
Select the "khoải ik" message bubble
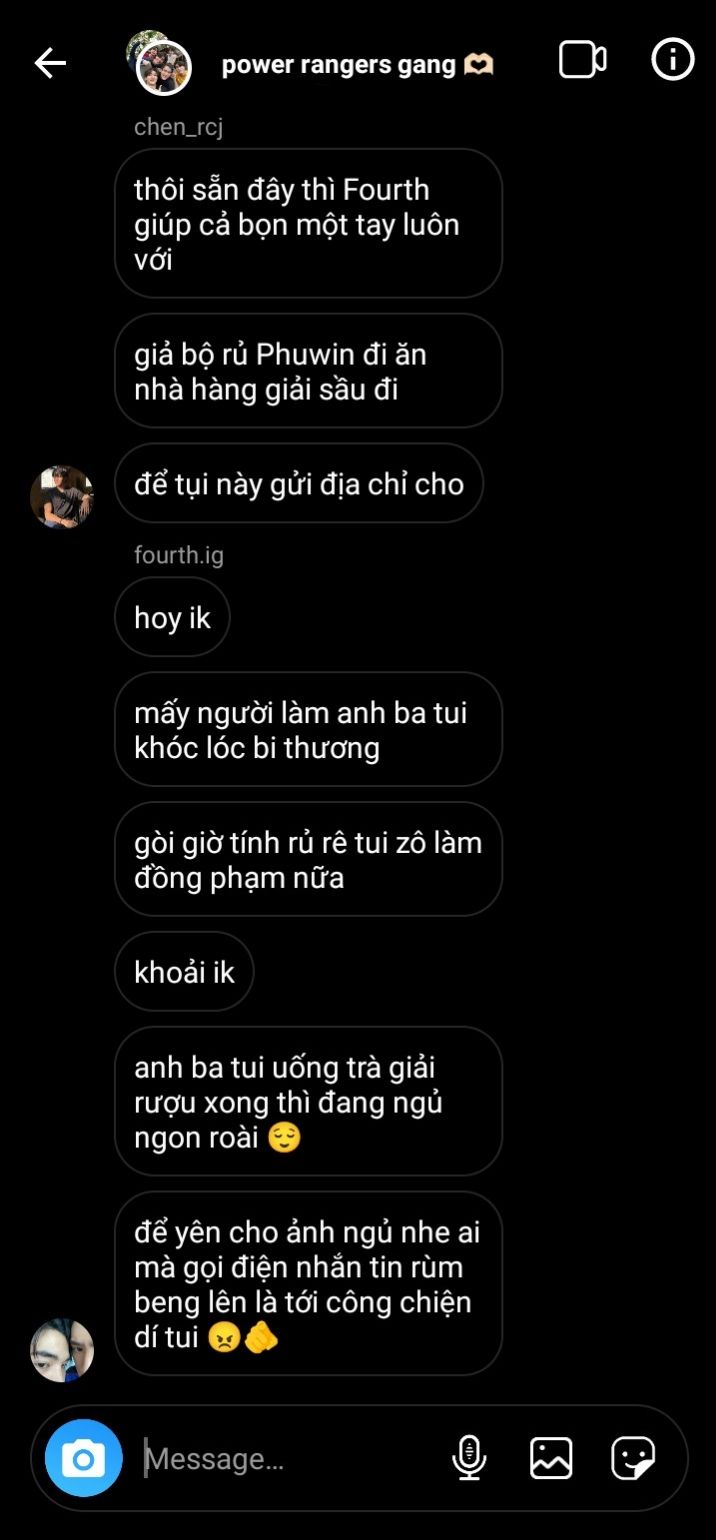(184, 972)
